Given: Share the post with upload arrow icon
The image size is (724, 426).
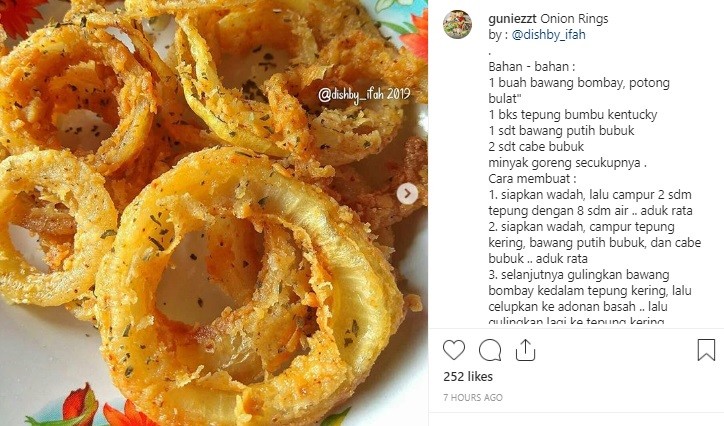Looking at the screenshot, I should [x=525, y=350].
